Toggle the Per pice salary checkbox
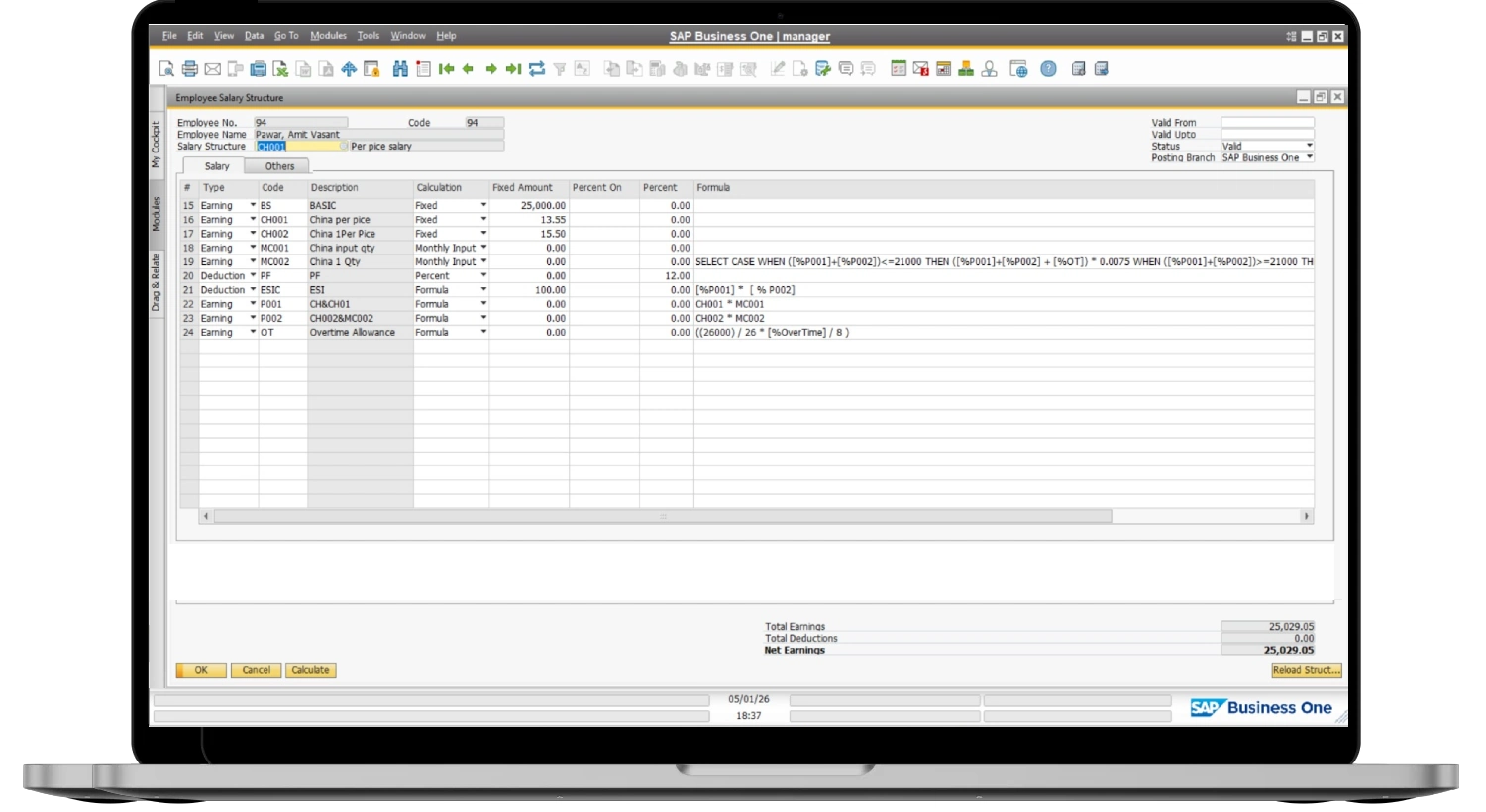 coord(344,147)
